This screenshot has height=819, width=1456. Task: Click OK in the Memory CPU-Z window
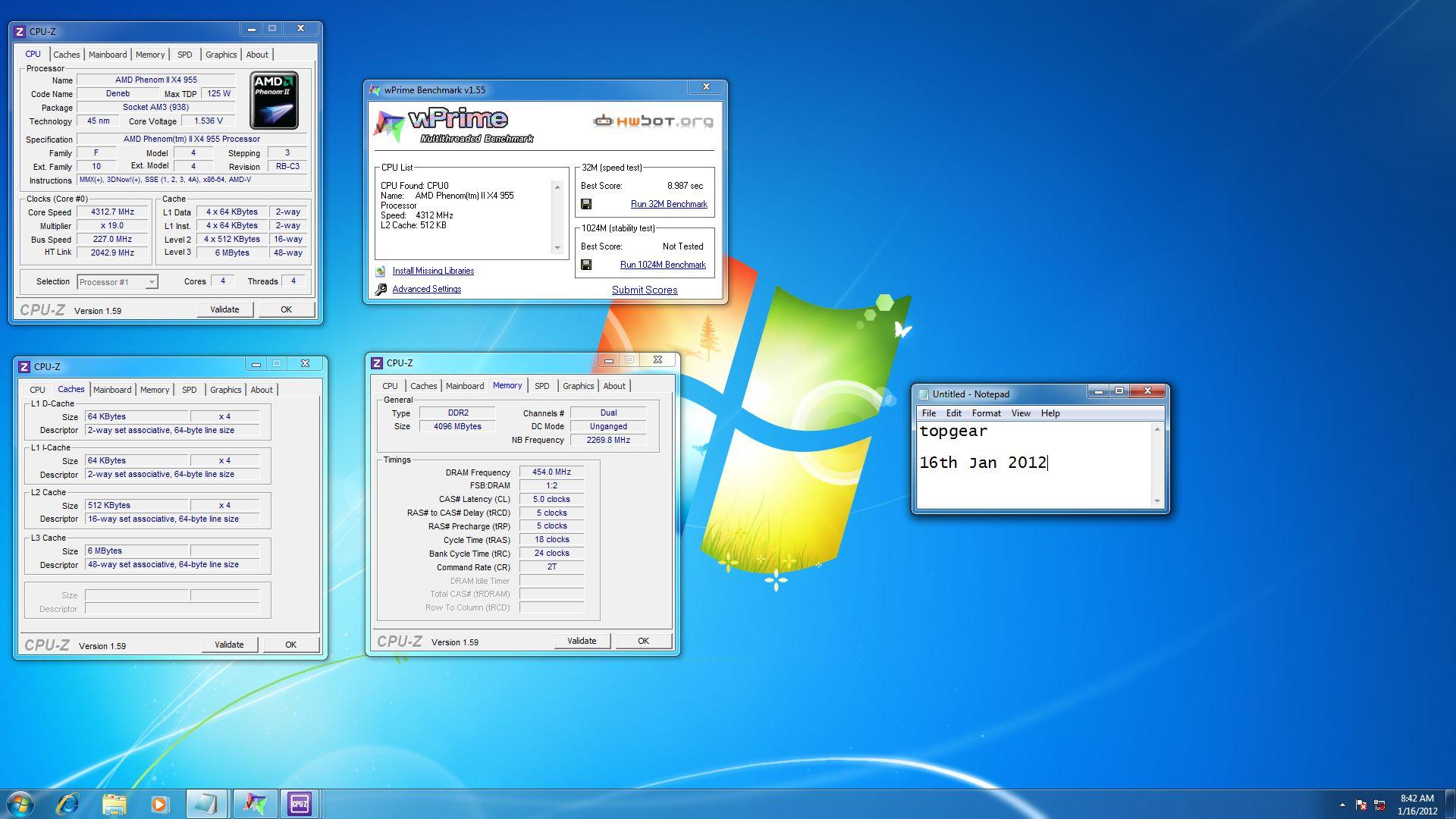[643, 641]
